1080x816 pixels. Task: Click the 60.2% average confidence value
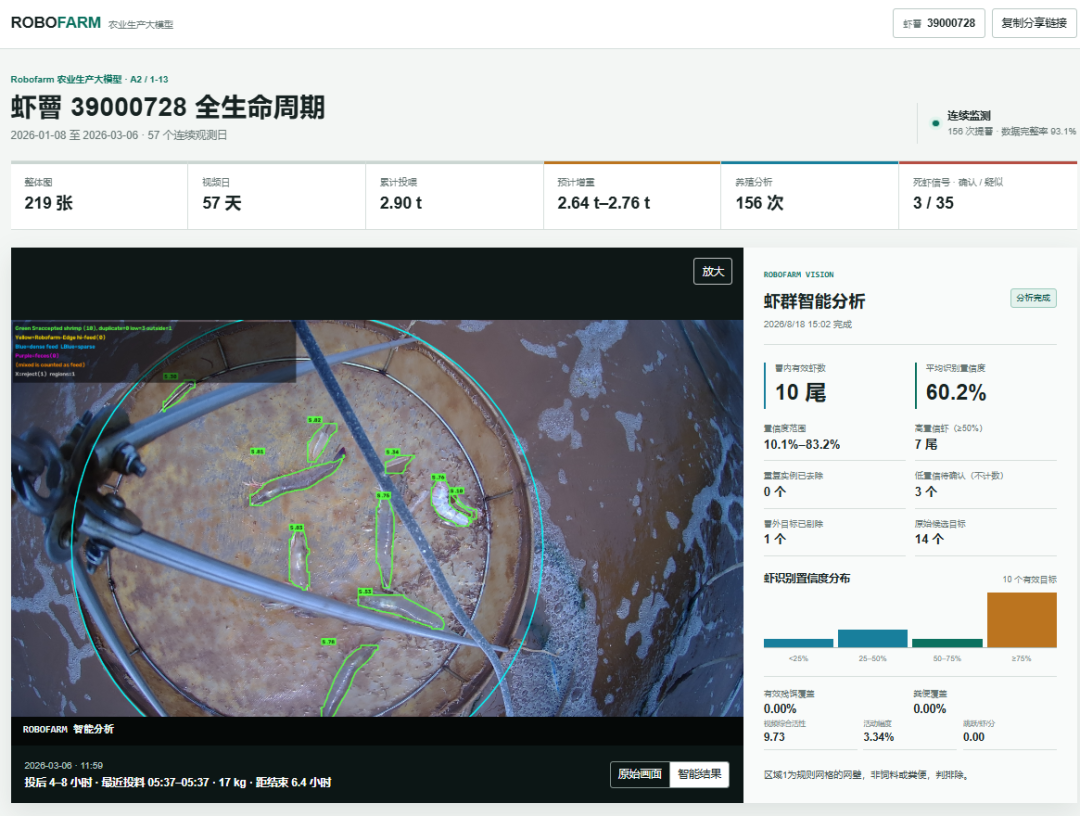point(956,393)
